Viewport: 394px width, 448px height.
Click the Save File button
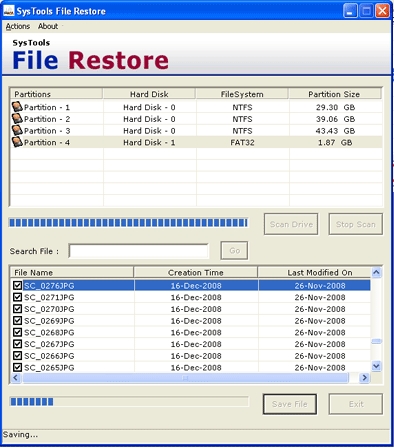point(290,404)
